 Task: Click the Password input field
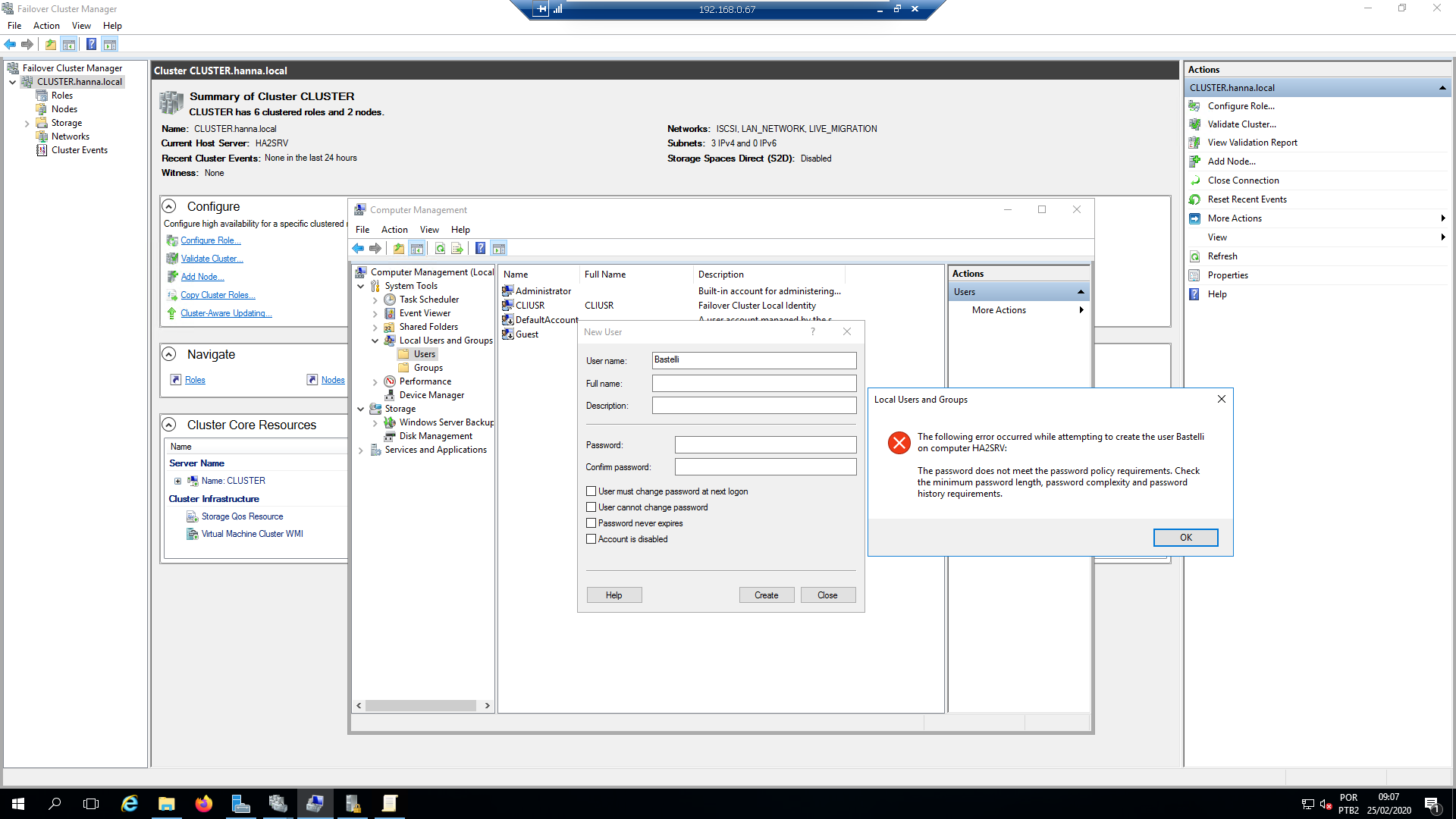tap(766, 445)
